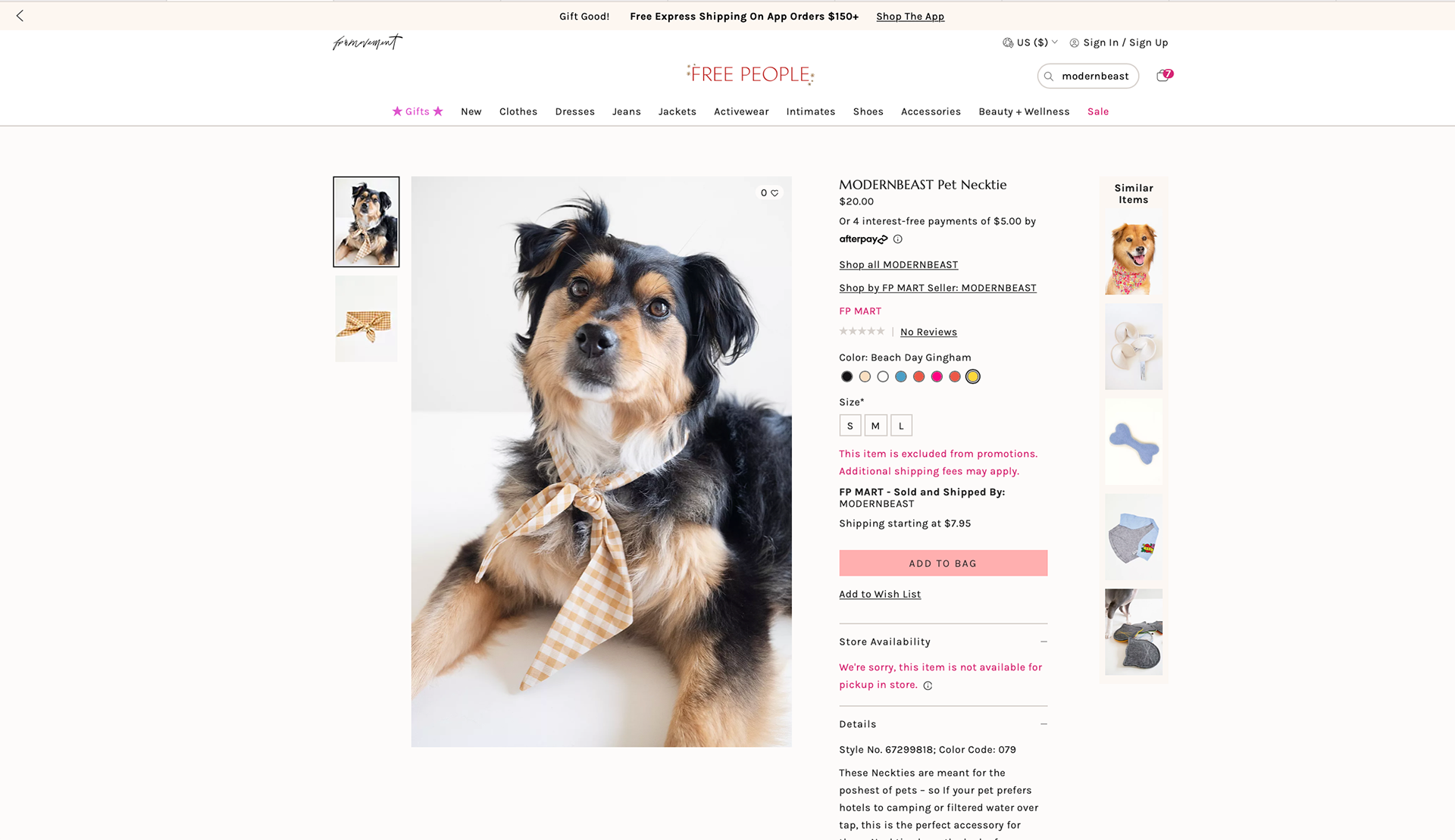Click the Free People logo
Screen dimensions: 1455x840
click(x=750, y=74)
